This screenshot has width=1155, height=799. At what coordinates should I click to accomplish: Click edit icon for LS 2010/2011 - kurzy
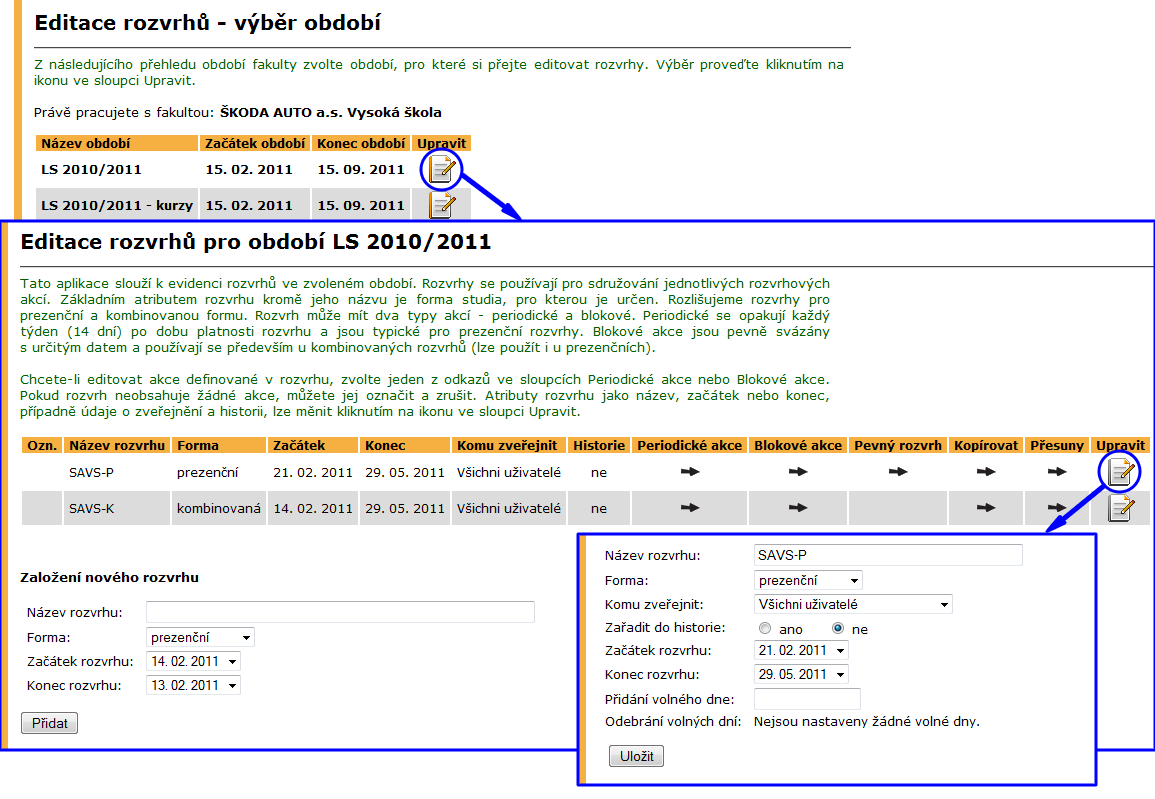(x=441, y=205)
